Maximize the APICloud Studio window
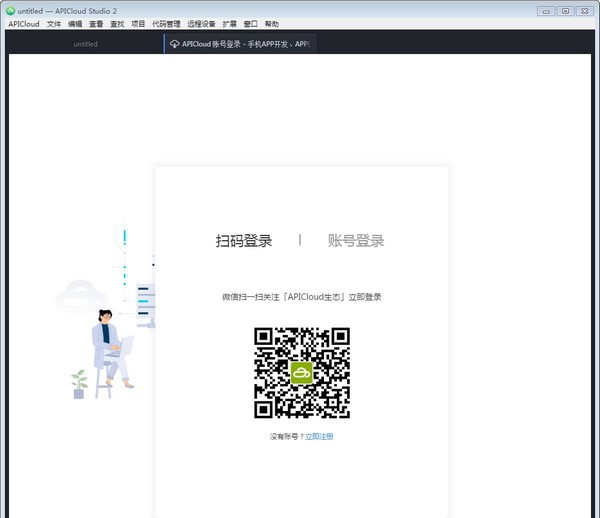600x518 pixels. [565, 11]
